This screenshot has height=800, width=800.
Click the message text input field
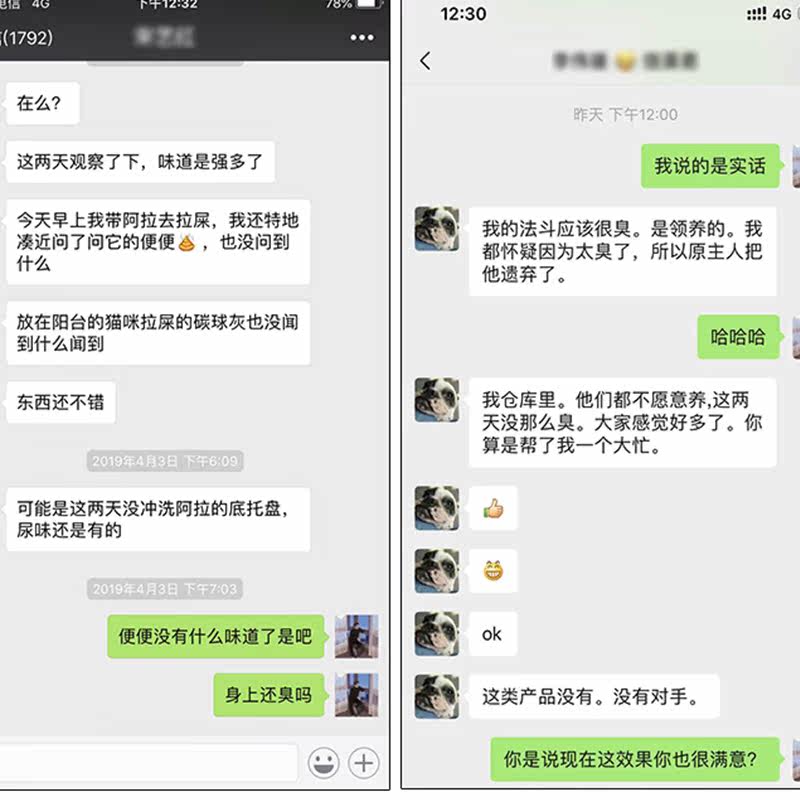[148, 762]
